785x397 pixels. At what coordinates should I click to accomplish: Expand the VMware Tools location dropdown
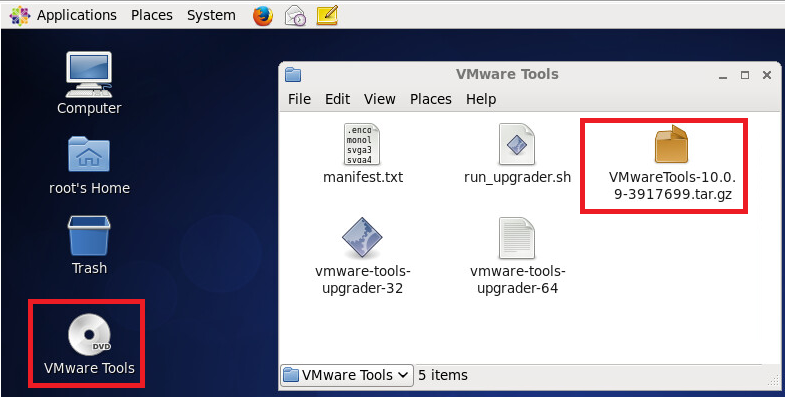tap(346, 375)
